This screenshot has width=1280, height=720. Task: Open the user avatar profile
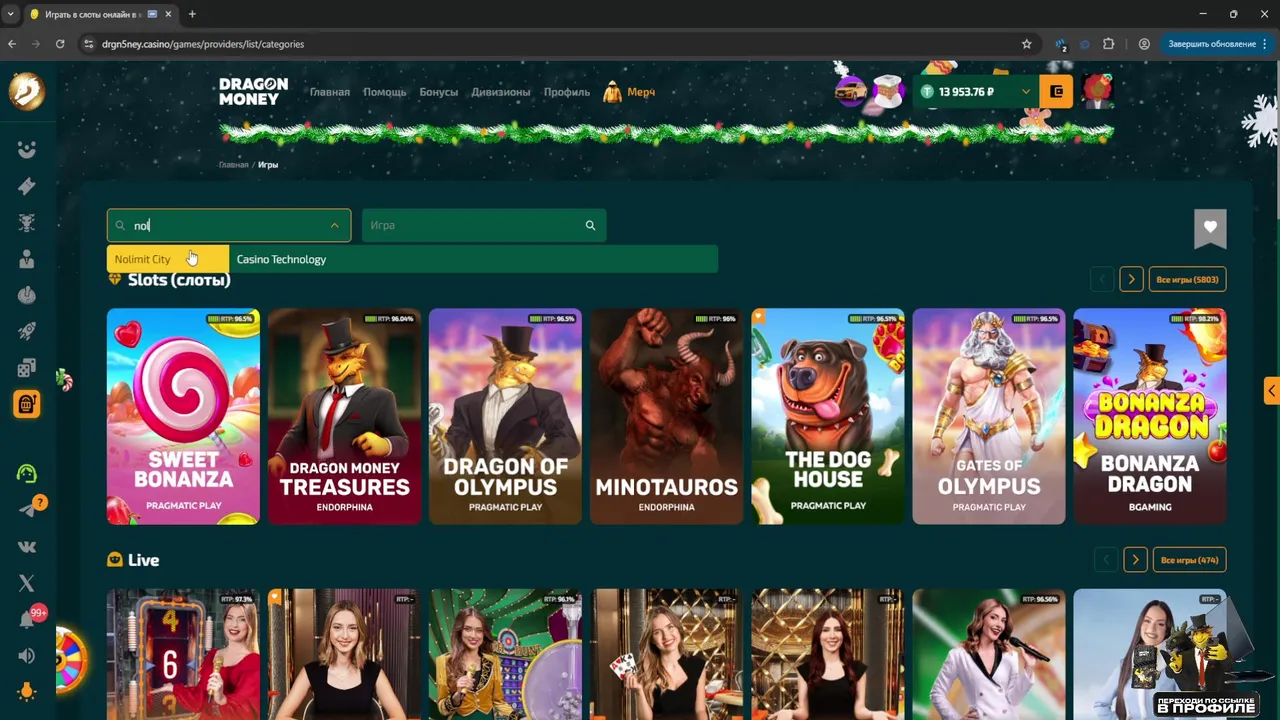click(x=1097, y=91)
